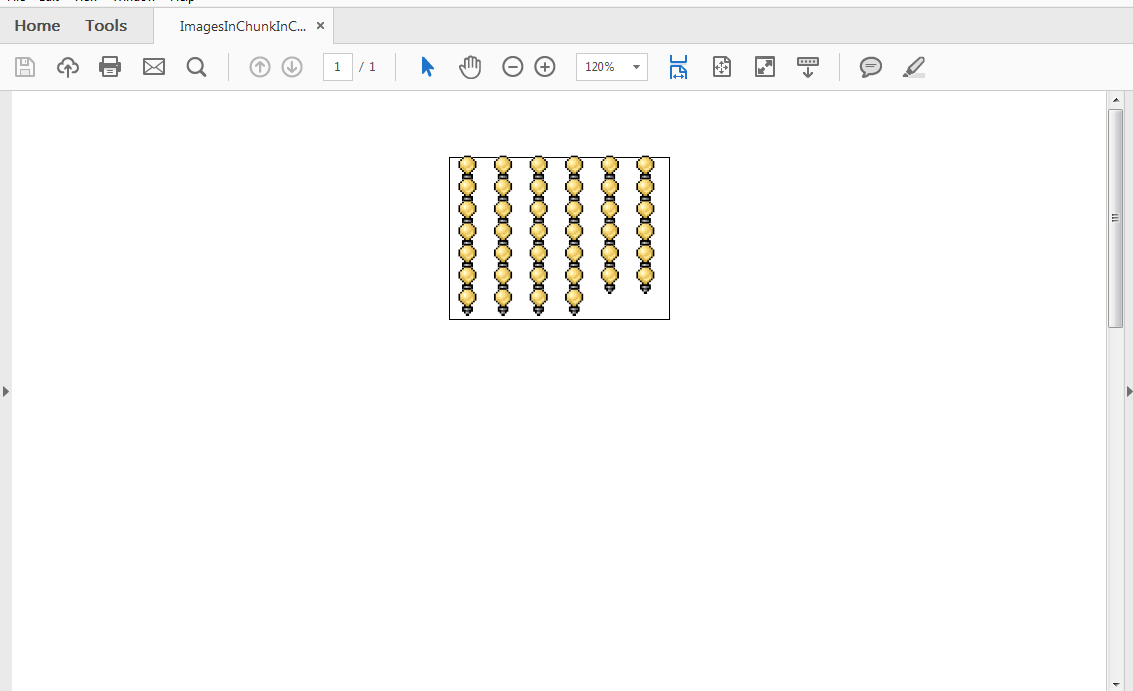The image size is (1133, 691).
Task: Zoom in with plus button
Action: click(545, 67)
